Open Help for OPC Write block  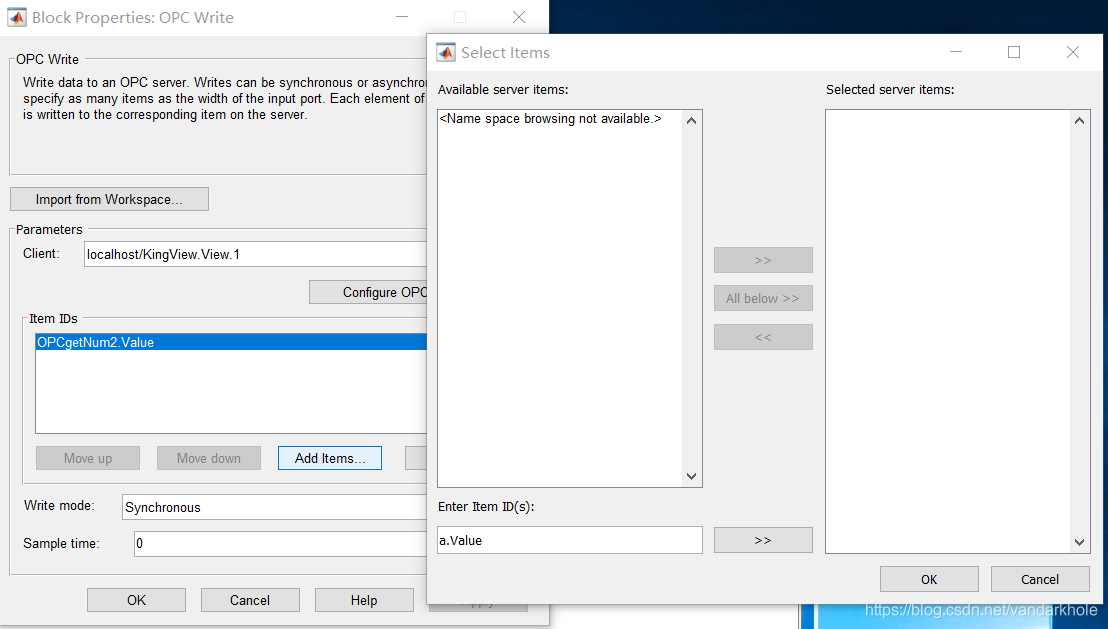click(x=364, y=600)
